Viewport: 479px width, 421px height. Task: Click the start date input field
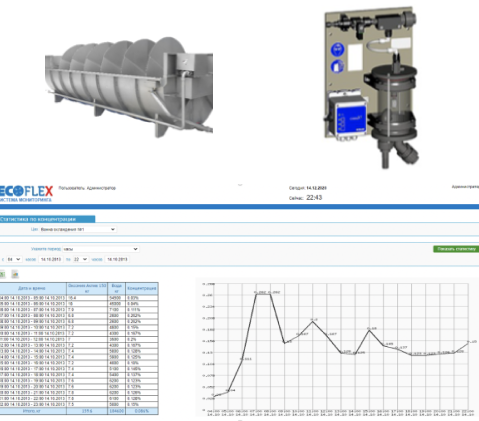click(51, 259)
